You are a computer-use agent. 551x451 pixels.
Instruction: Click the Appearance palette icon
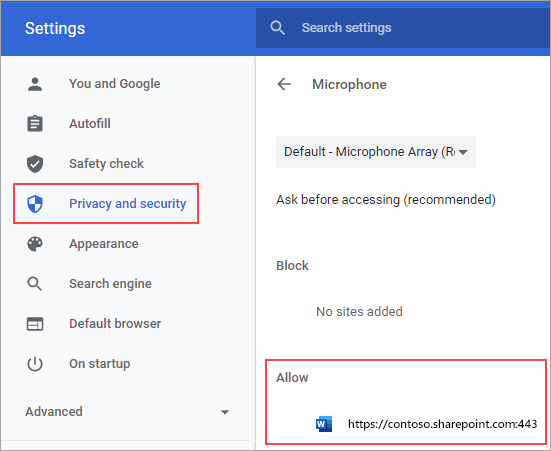[35, 244]
